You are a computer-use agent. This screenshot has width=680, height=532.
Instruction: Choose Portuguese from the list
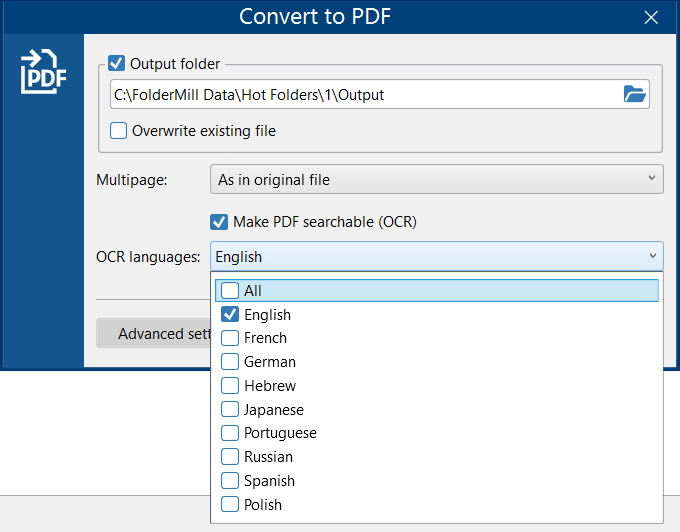click(x=230, y=433)
